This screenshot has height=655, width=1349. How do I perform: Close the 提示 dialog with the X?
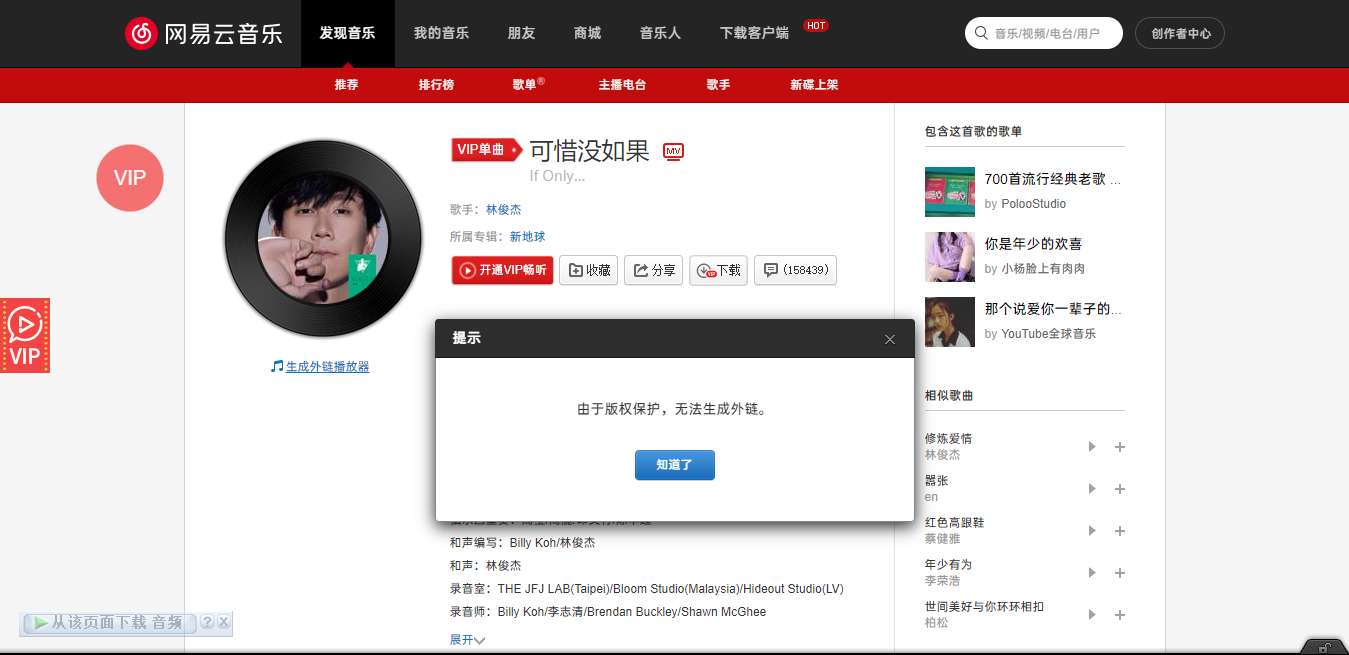[x=890, y=339]
